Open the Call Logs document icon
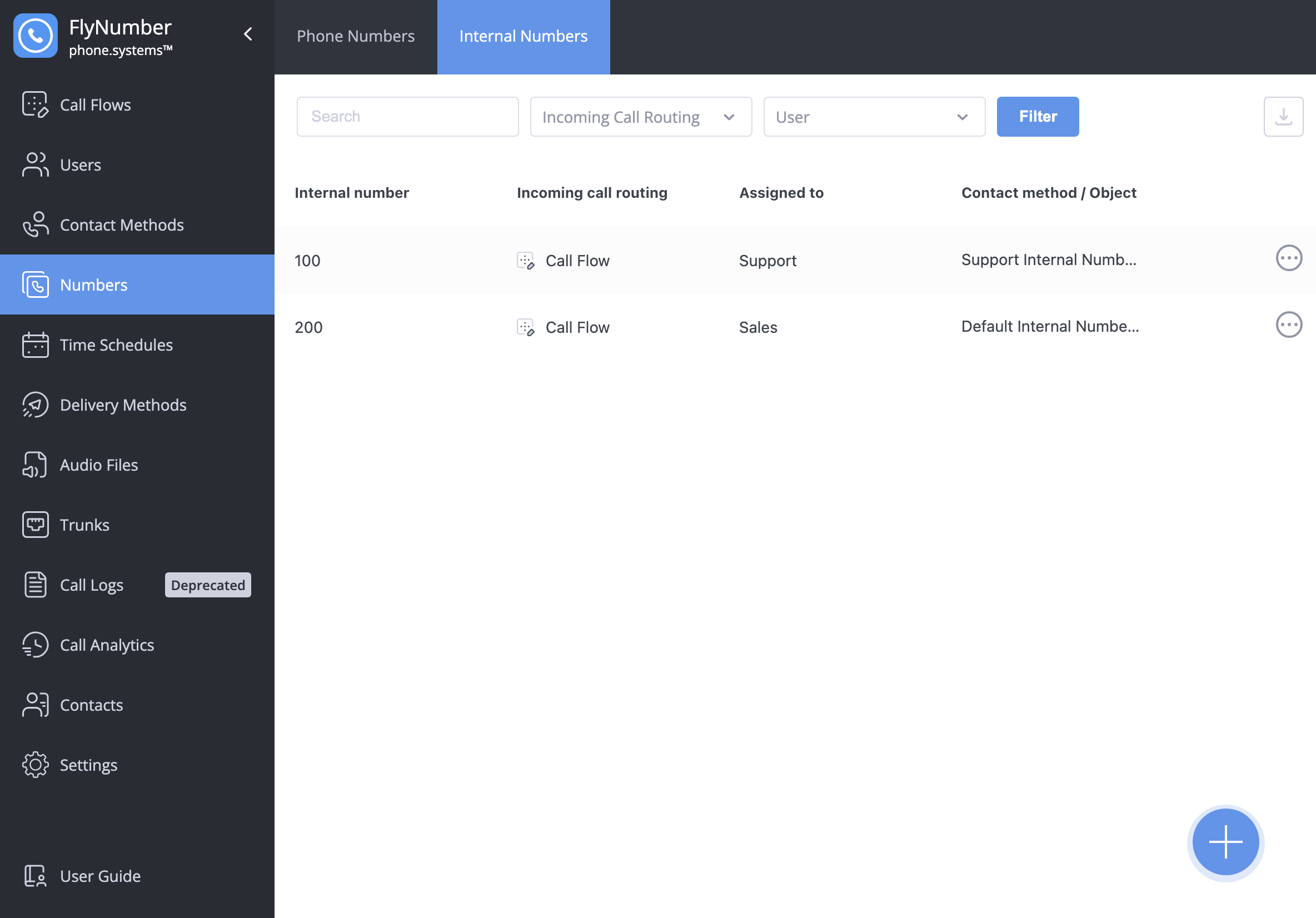Image resolution: width=1316 pixels, height=918 pixels. [36, 585]
